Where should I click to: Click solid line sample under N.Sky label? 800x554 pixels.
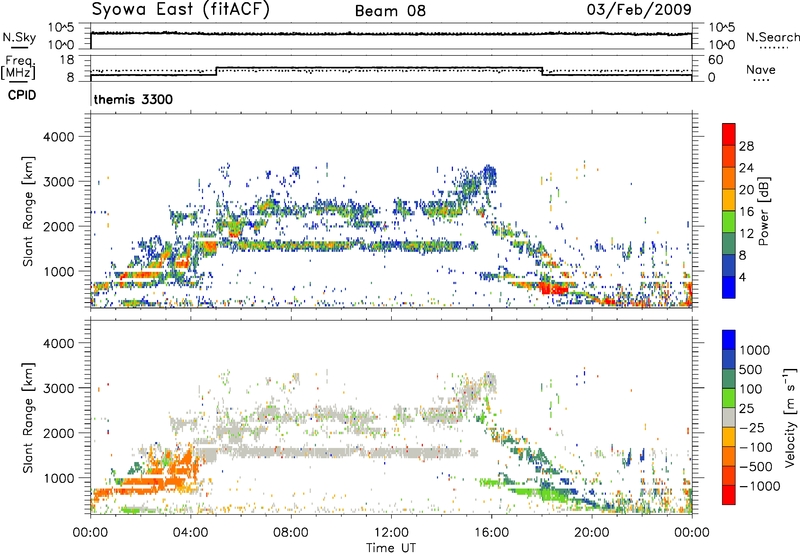[x=19, y=47]
